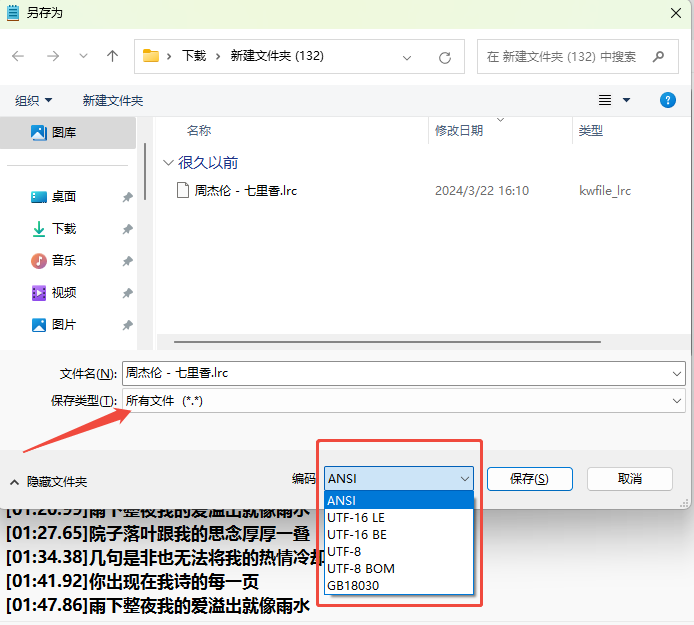Screen dimensions: 694x625
Task: Open the 下载 folder in sidebar
Action: pos(63,229)
